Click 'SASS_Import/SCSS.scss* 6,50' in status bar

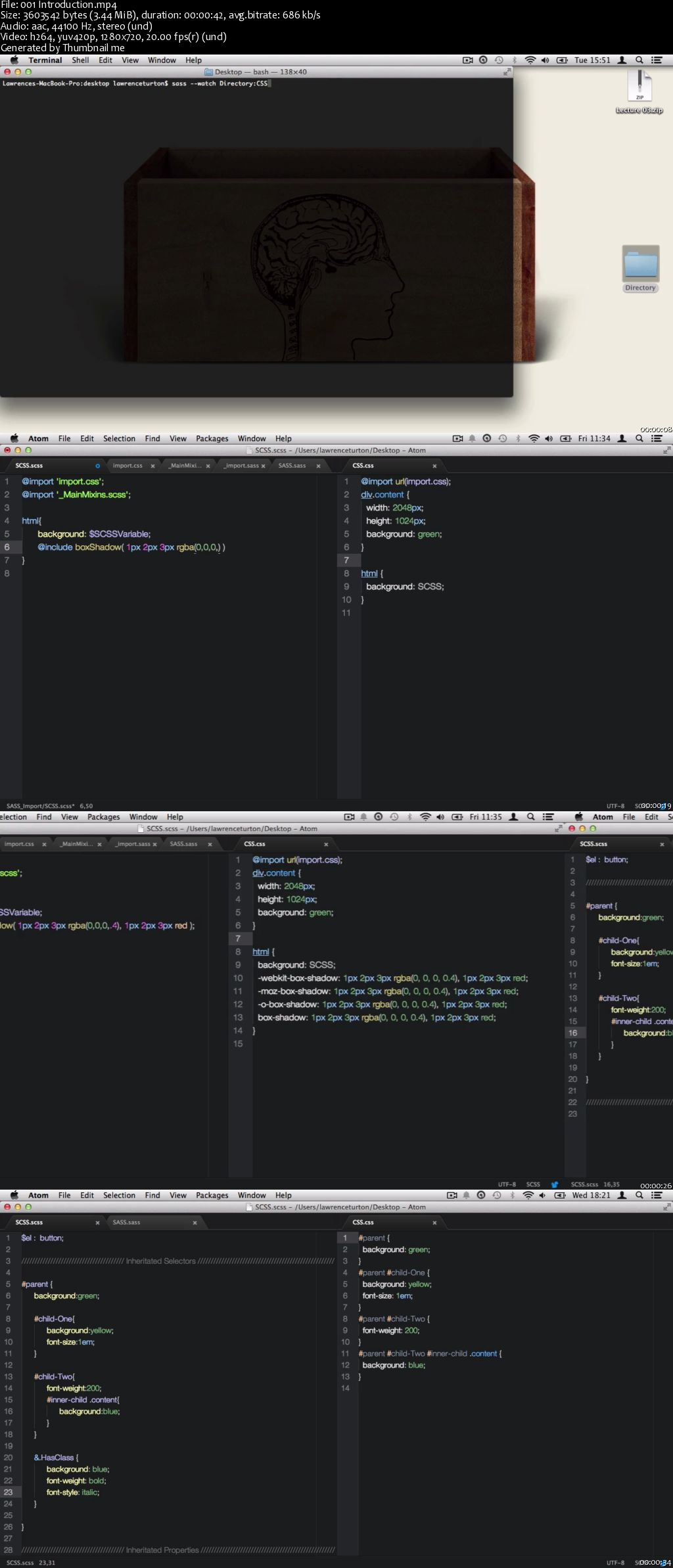[x=49, y=805]
